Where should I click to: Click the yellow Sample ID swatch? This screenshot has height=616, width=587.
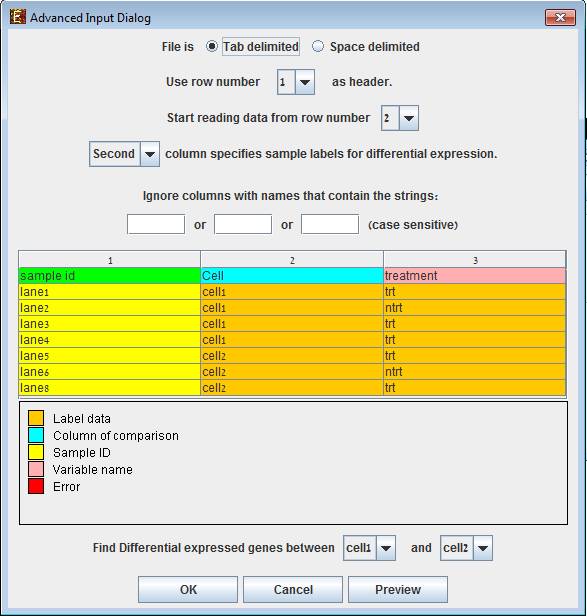(x=36, y=452)
